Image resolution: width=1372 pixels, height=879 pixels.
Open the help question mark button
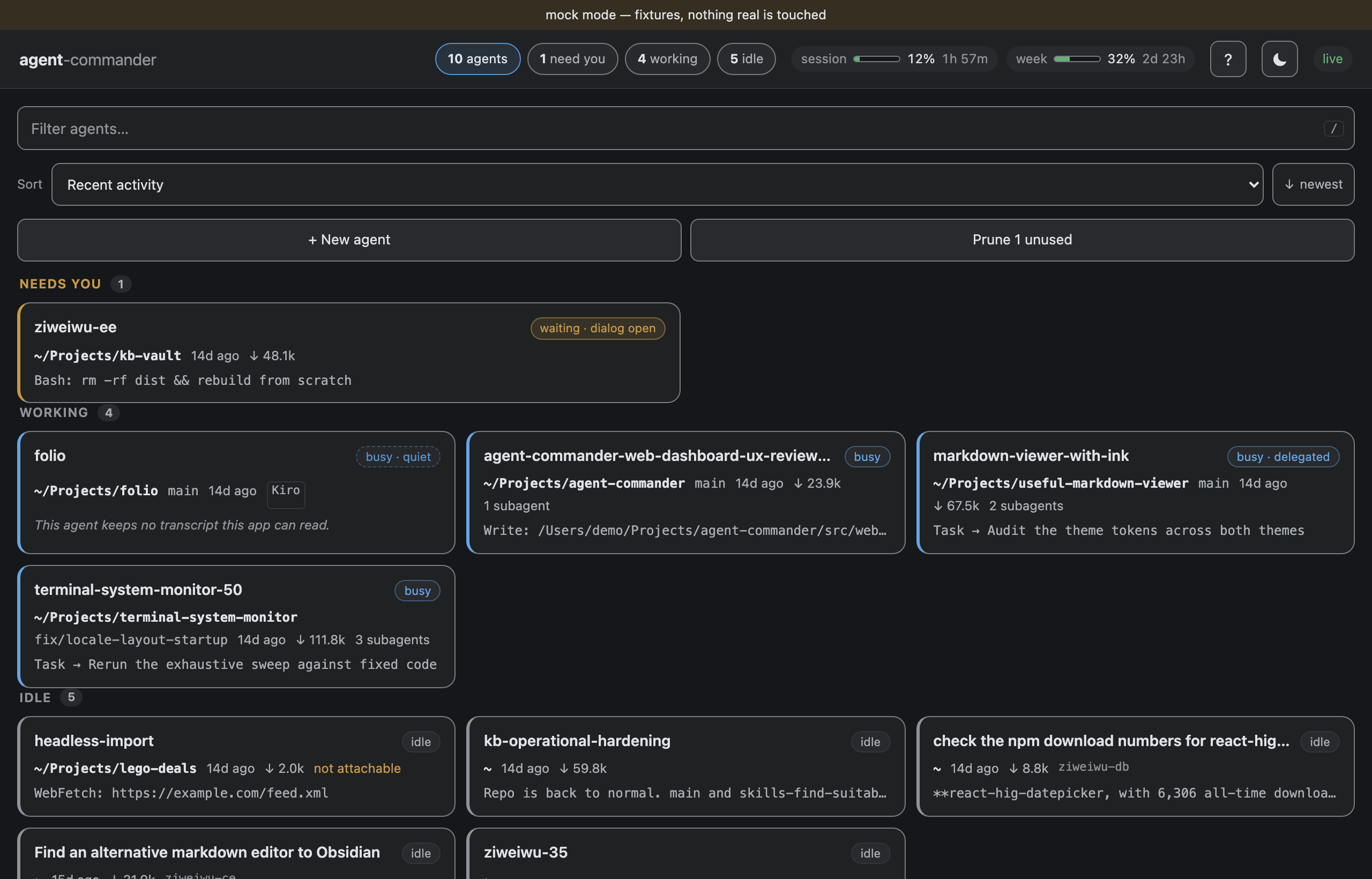pyautogui.click(x=1228, y=59)
